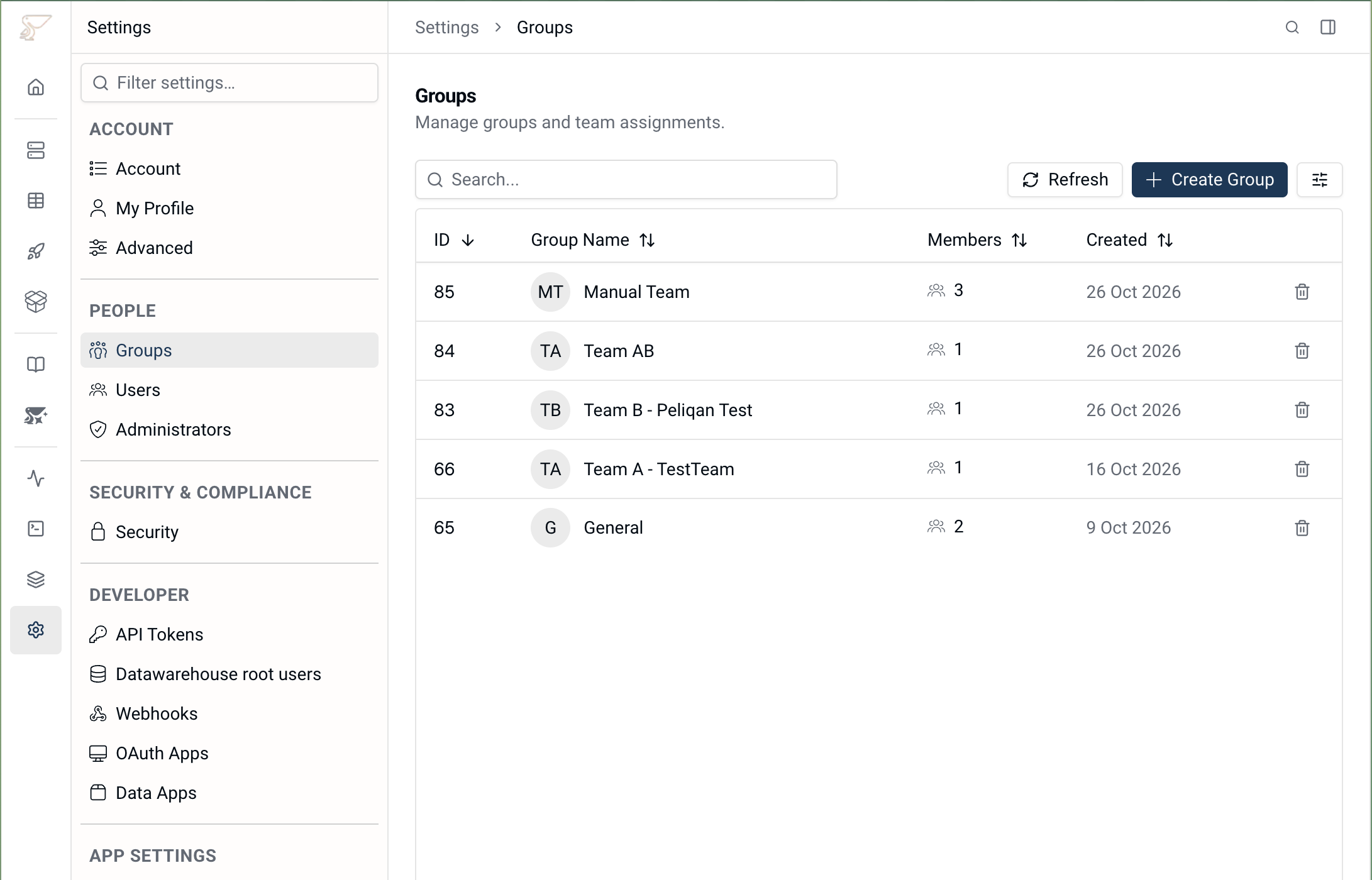Sort by Group Name column header
1372x880 pixels.
coord(593,240)
